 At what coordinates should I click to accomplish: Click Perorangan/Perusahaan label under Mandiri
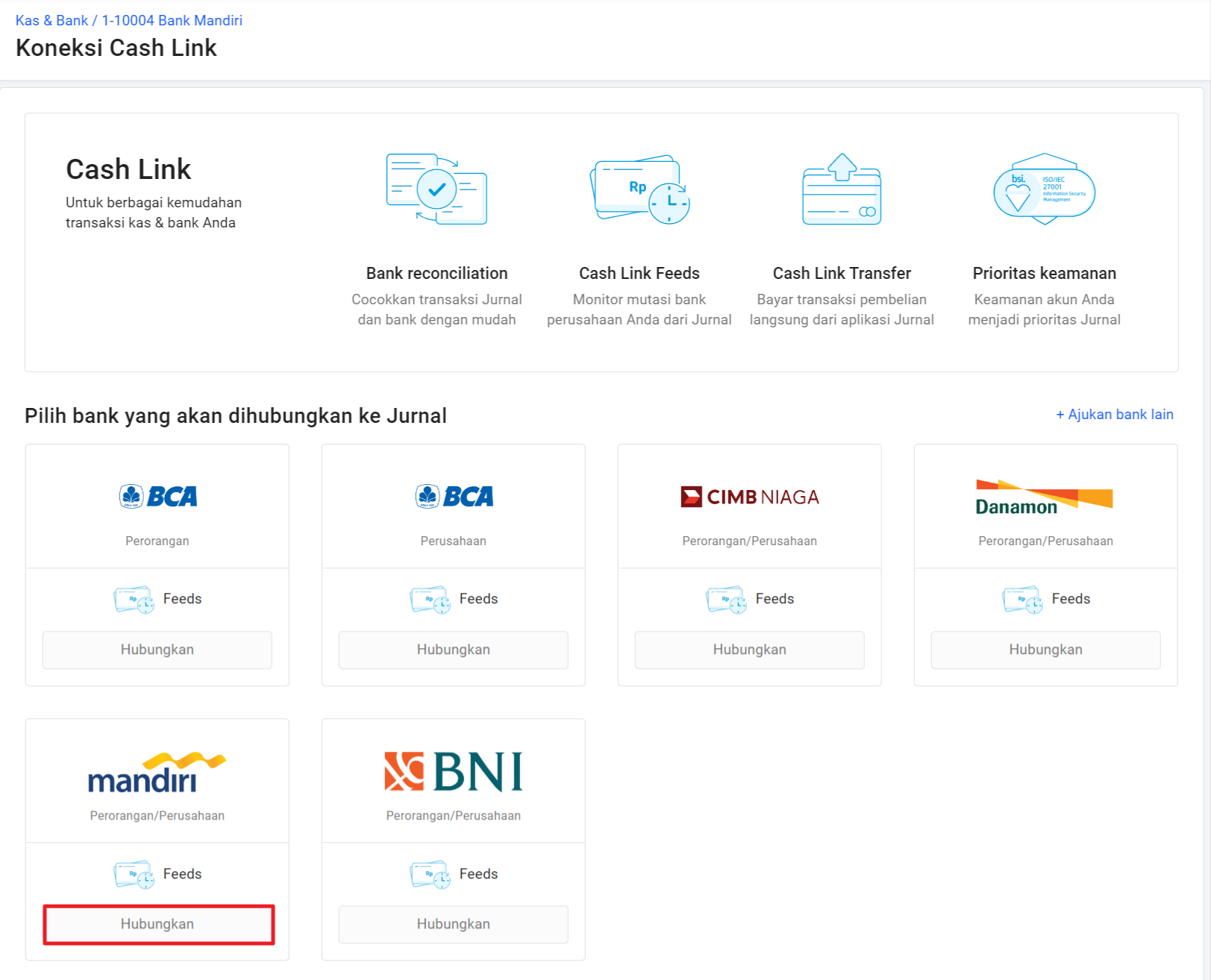[x=157, y=815]
